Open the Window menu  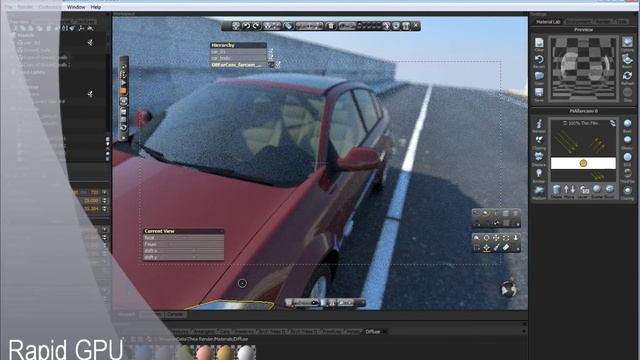(76, 7)
